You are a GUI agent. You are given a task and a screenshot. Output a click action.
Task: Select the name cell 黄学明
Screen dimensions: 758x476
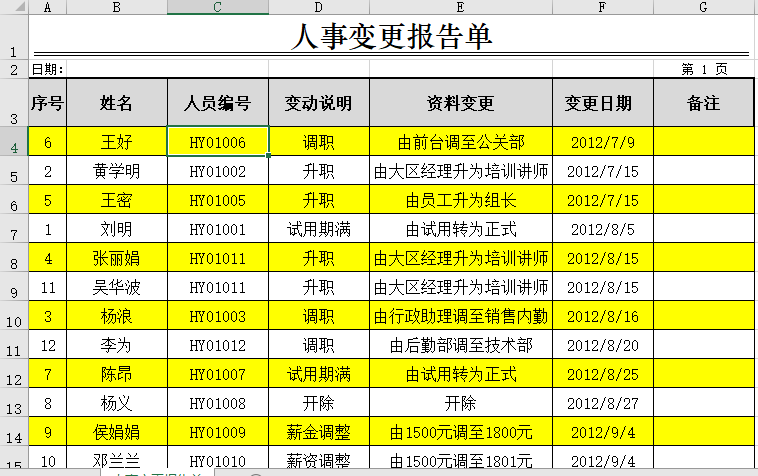pos(116,171)
